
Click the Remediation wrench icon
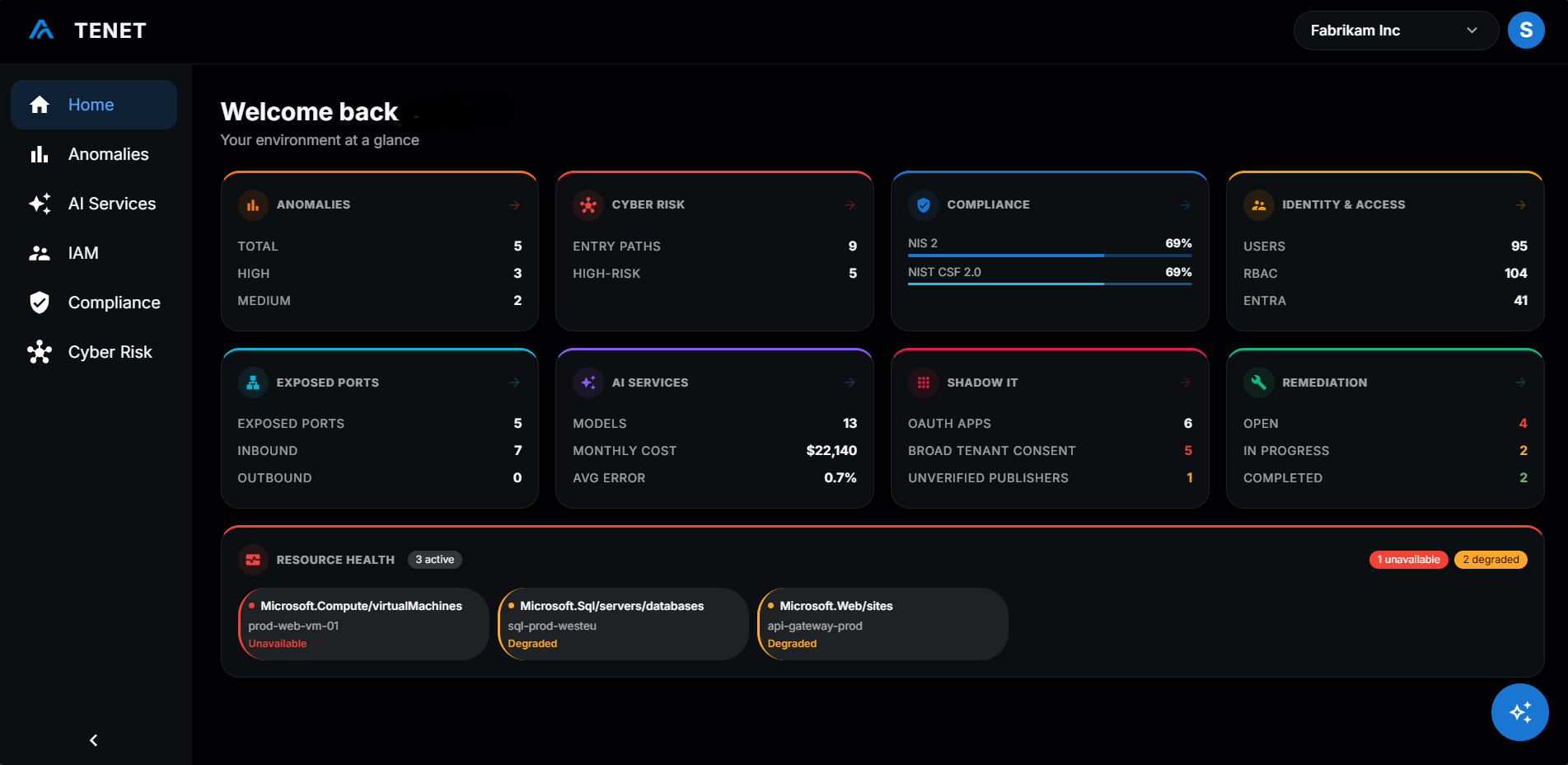[x=1258, y=382]
